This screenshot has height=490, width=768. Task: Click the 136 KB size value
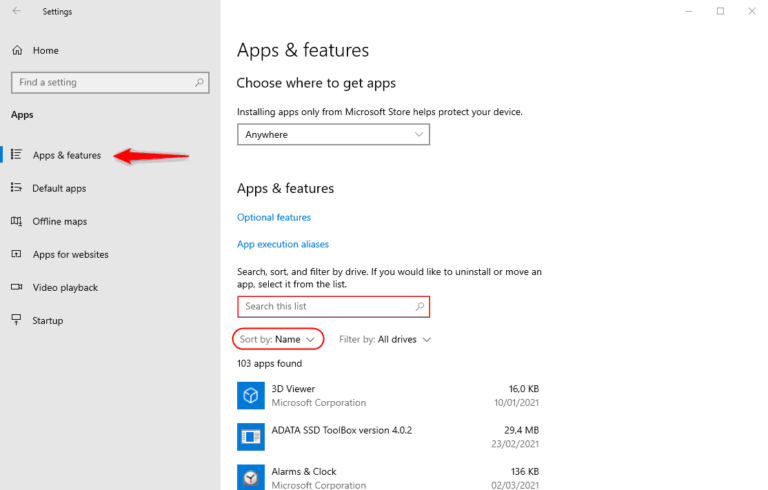(x=525, y=472)
